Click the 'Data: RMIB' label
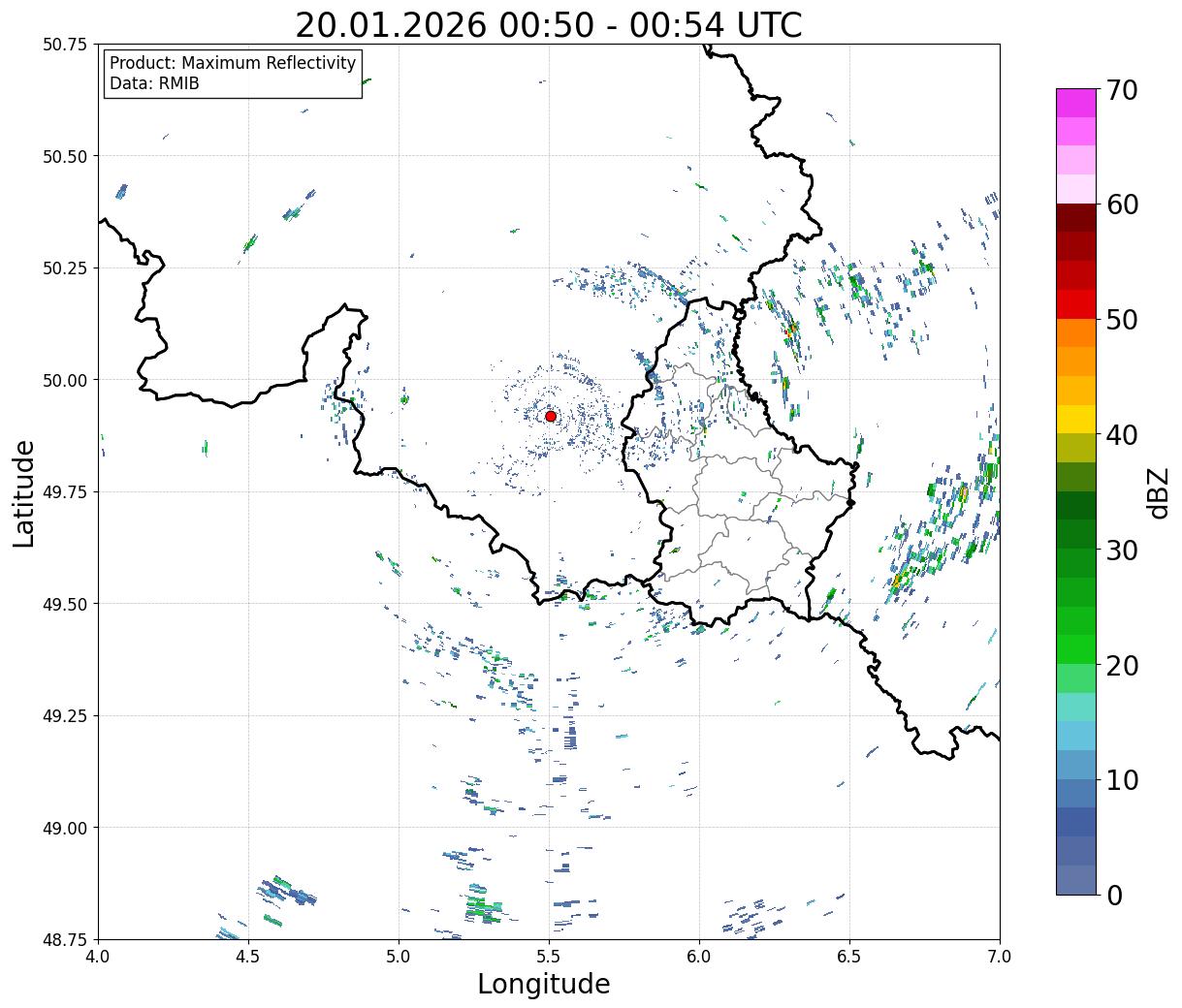This screenshot has width=1182, height=1008. [x=154, y=83]
